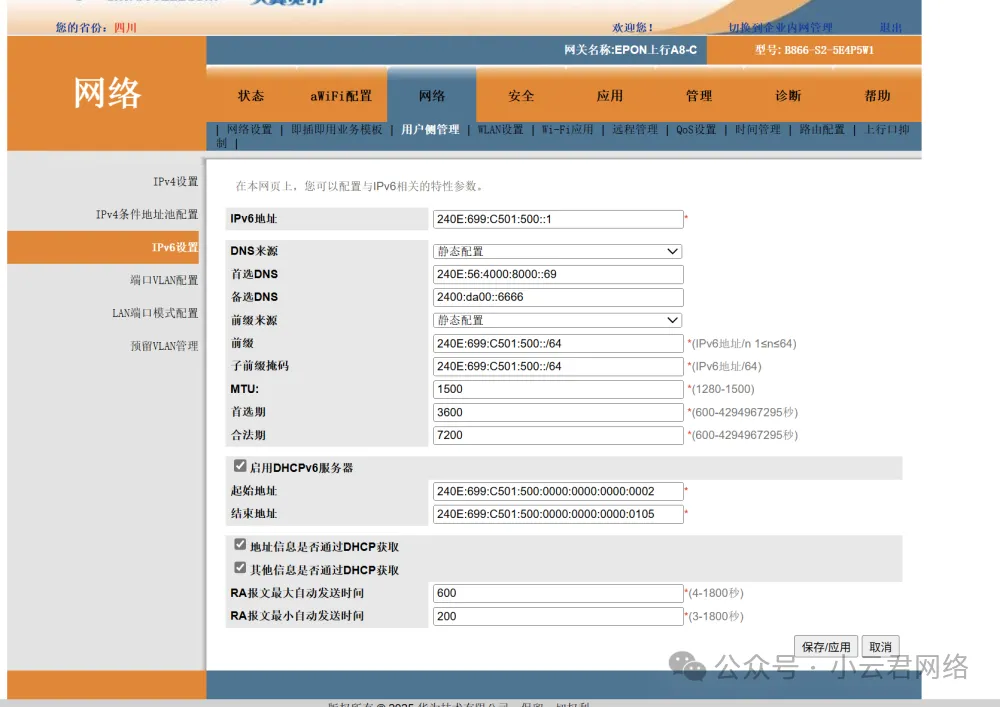Image resolution: width=1000 pixels, height=707 pixels.
Task: Click the (4-1800秒) hint text
Action: coord(716,593)
